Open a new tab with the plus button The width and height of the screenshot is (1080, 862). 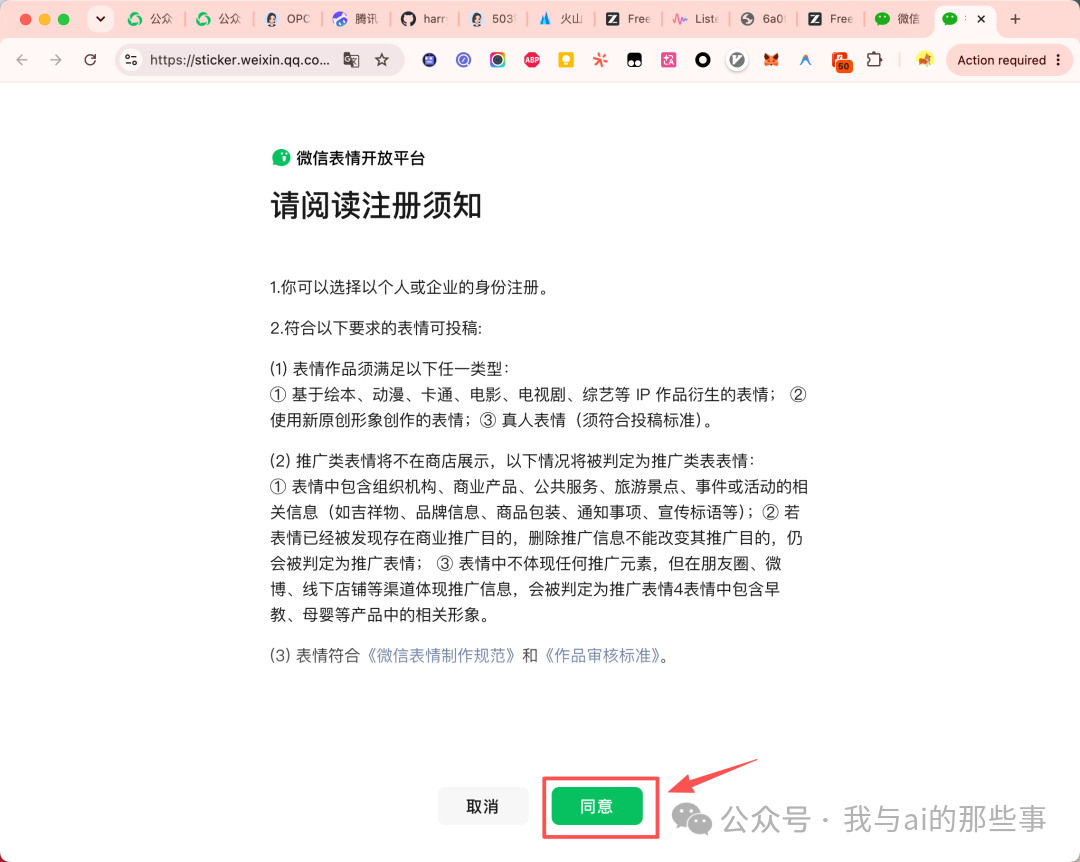tap(1015, 19)
